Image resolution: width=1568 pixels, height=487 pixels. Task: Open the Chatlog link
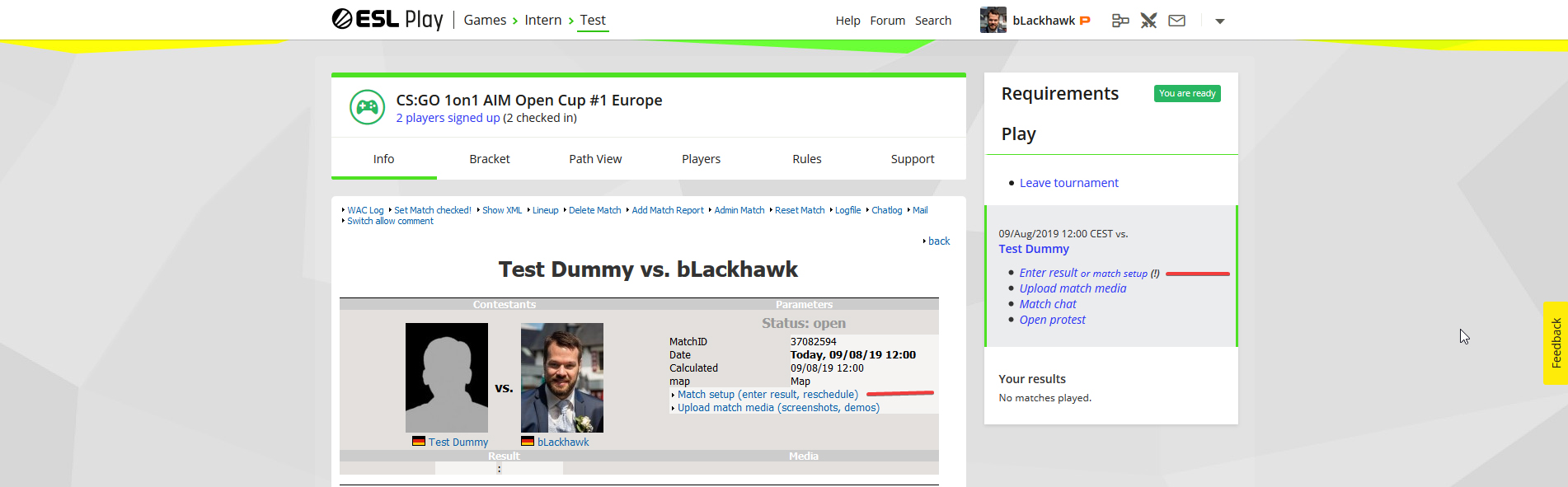pyautogui.click(x=887, y=210)
